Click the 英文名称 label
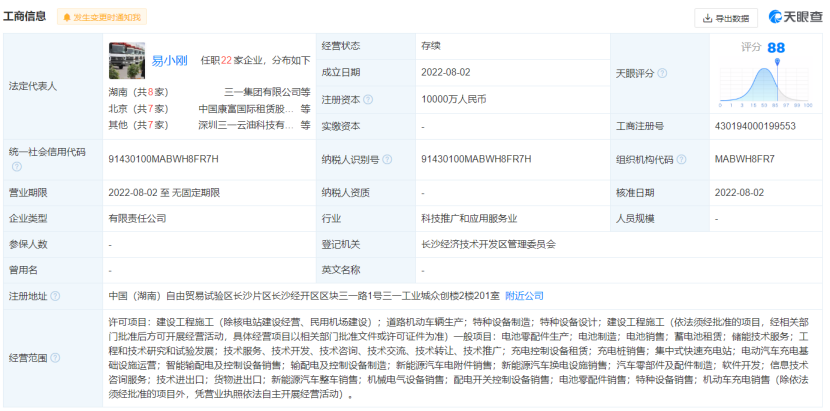Image resolution: width=830 pixels, height=411 pixels. [341, 271]
